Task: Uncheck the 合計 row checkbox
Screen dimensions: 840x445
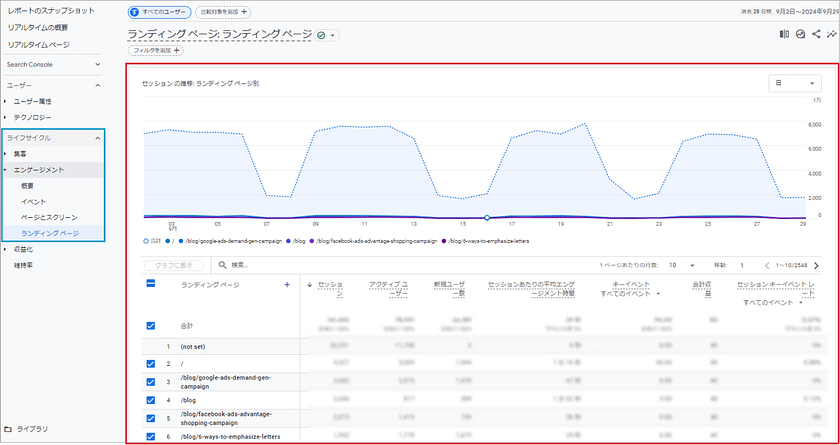Action: click(151, 326)
